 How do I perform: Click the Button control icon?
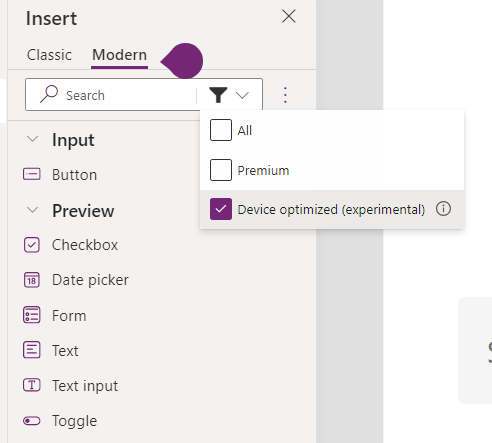click(32, 174)
